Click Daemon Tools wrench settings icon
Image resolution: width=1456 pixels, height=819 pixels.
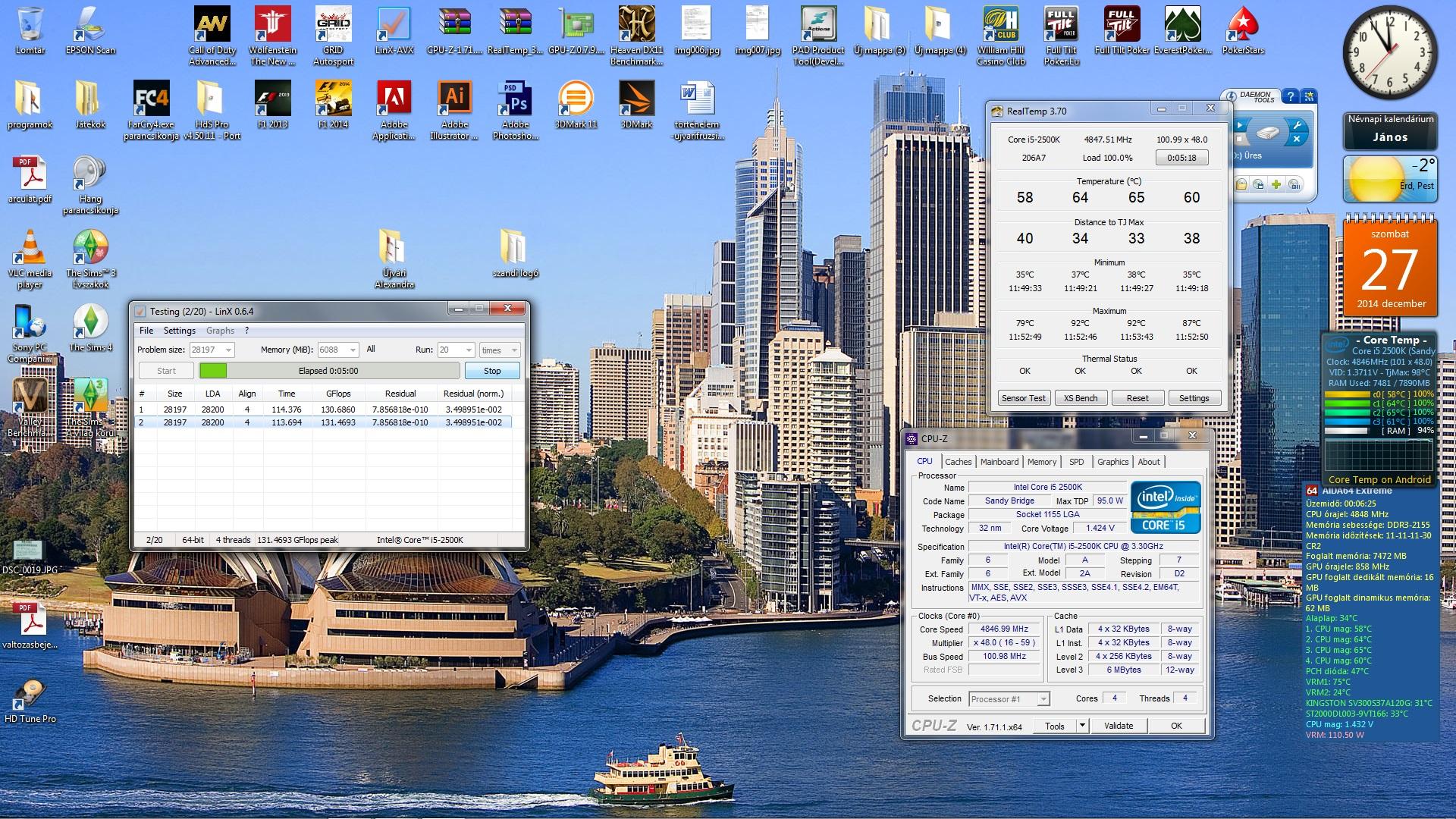point(1298,125)
